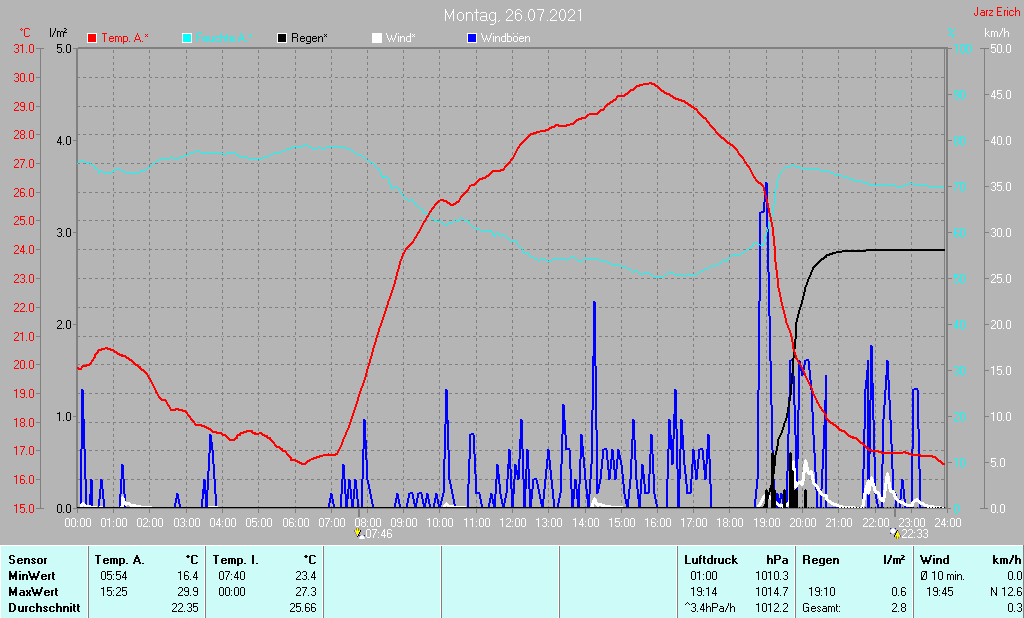
Task: Click the Regen* legend label
Action: tap(309, 38)
